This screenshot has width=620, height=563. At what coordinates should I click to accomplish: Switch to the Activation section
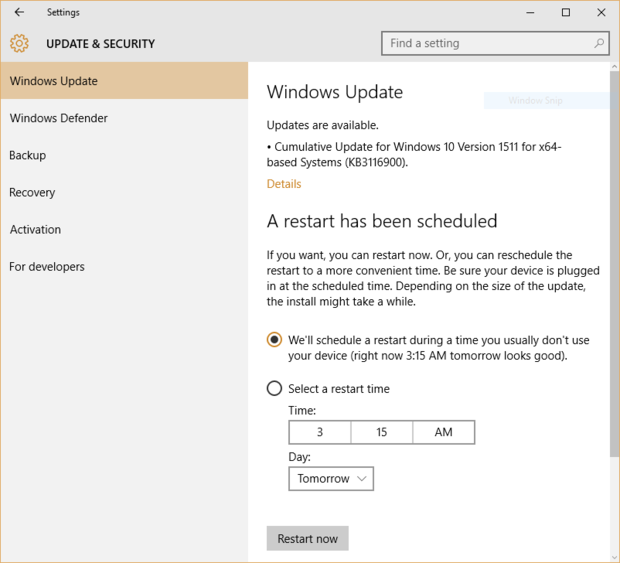pyautogui.click(x=124, y=229)
